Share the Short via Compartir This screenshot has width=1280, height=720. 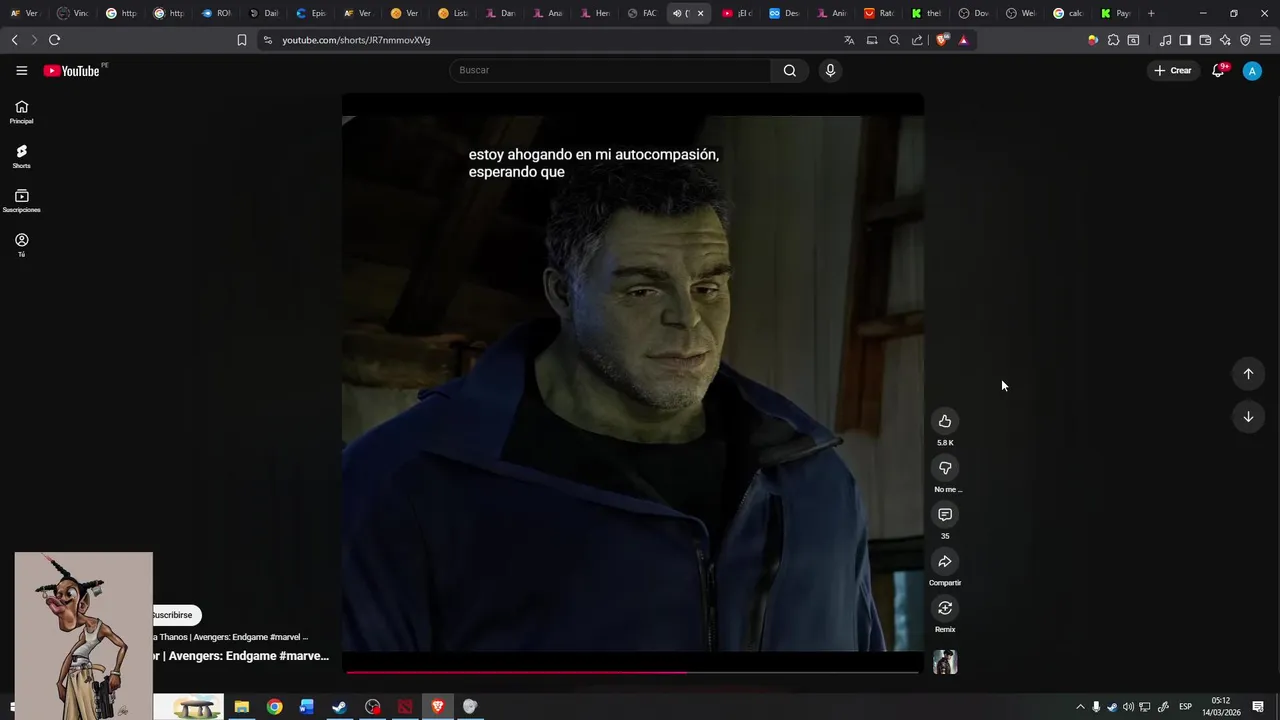(x=945, y=561)
